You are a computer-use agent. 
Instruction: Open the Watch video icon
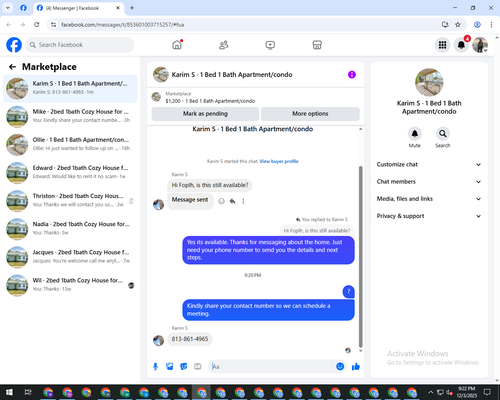tap(270, 45)
